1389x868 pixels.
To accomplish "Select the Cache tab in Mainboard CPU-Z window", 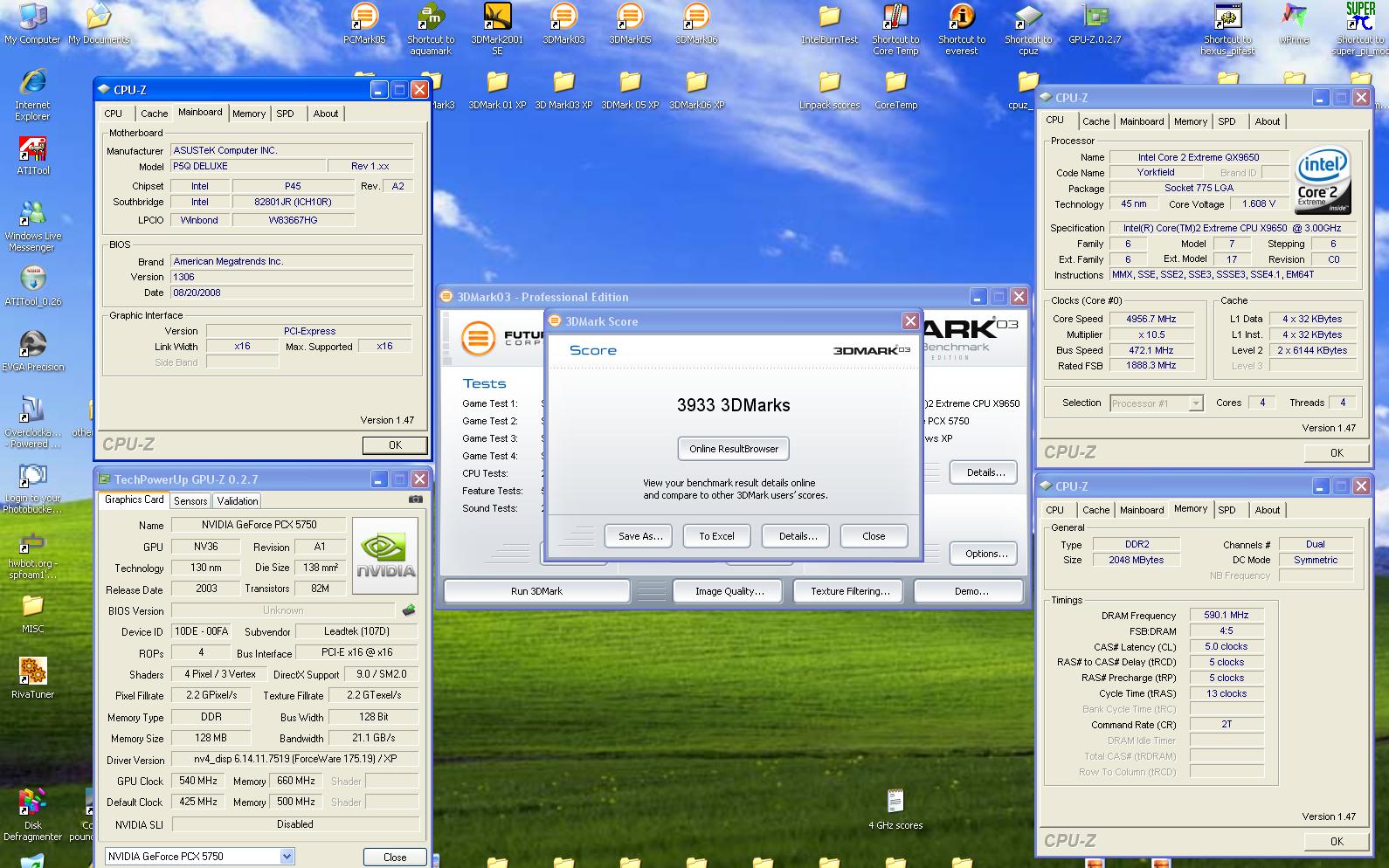I will [x=155, y=114].
